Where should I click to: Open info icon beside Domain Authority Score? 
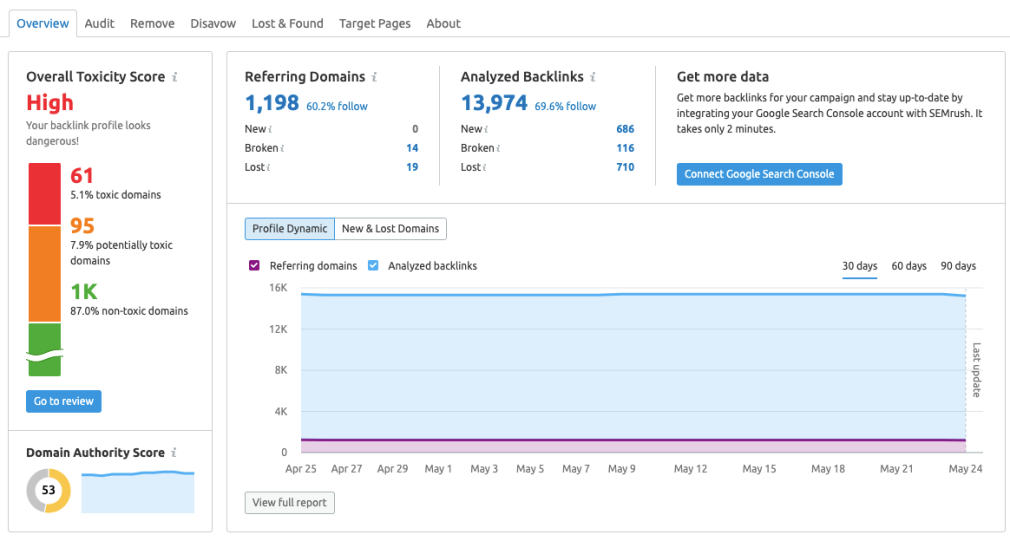click(174, 453)
